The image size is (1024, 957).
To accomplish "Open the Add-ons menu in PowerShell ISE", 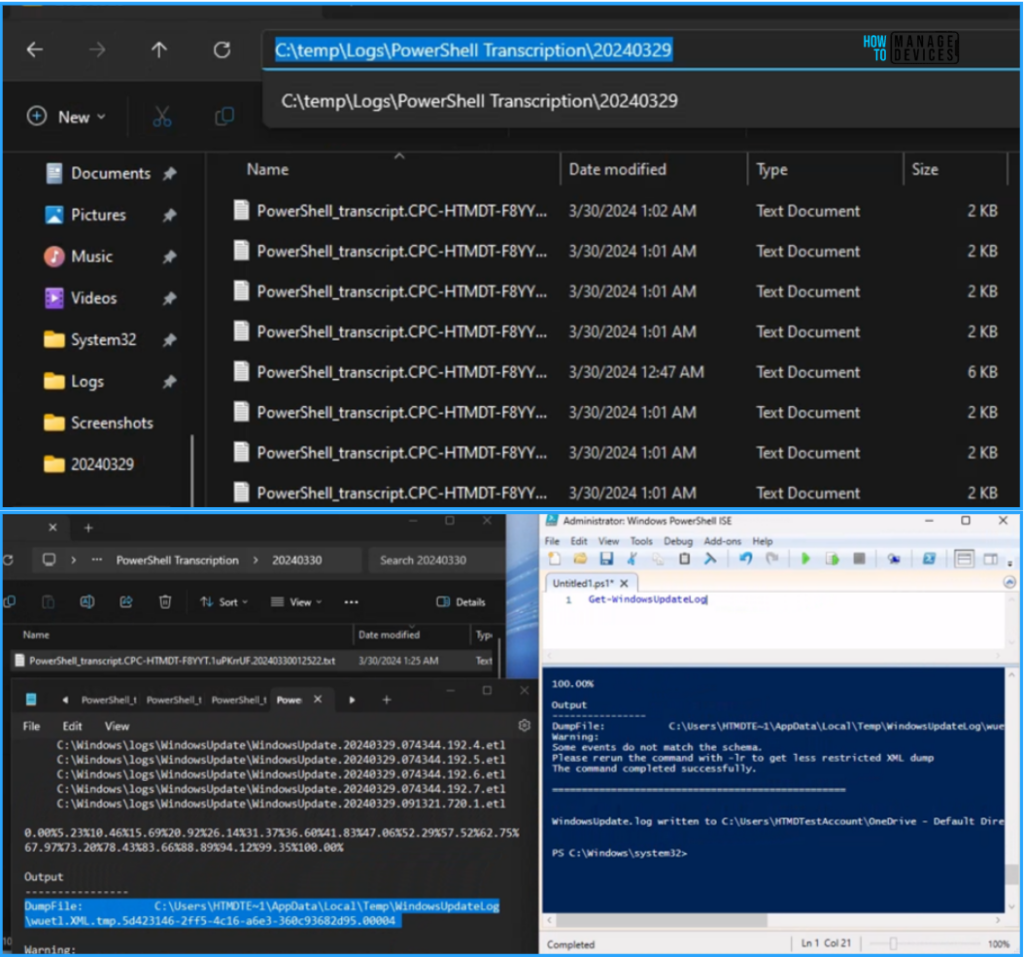I will pyautogui.click(x=722, y=542).
